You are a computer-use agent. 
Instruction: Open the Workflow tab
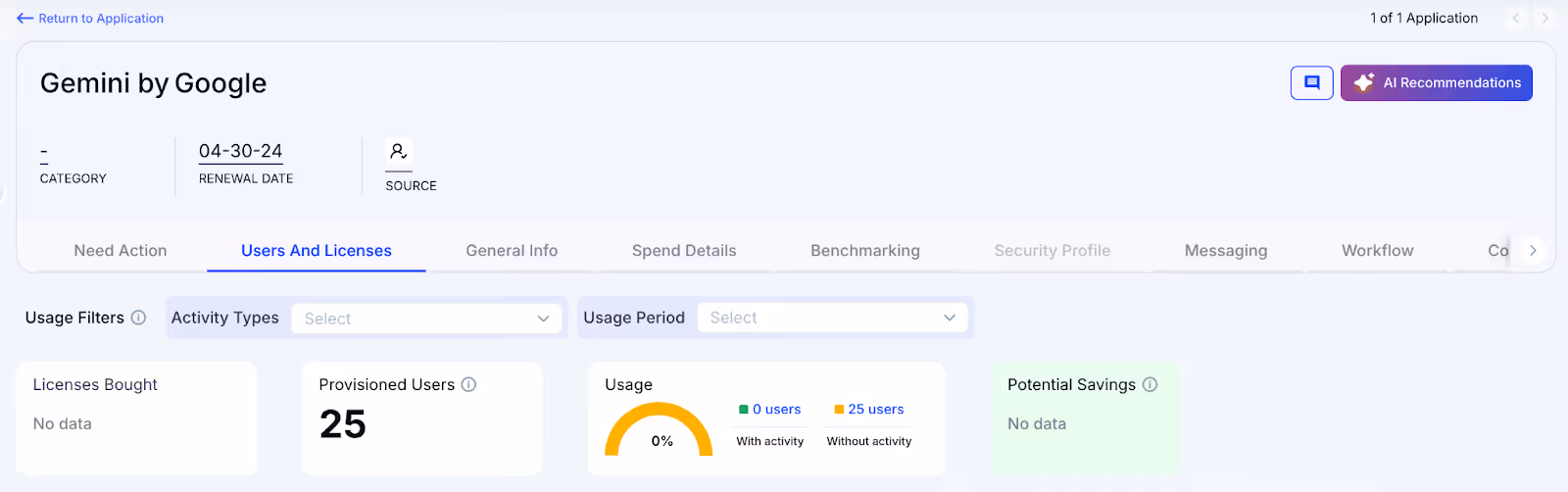click(1377, 251)
